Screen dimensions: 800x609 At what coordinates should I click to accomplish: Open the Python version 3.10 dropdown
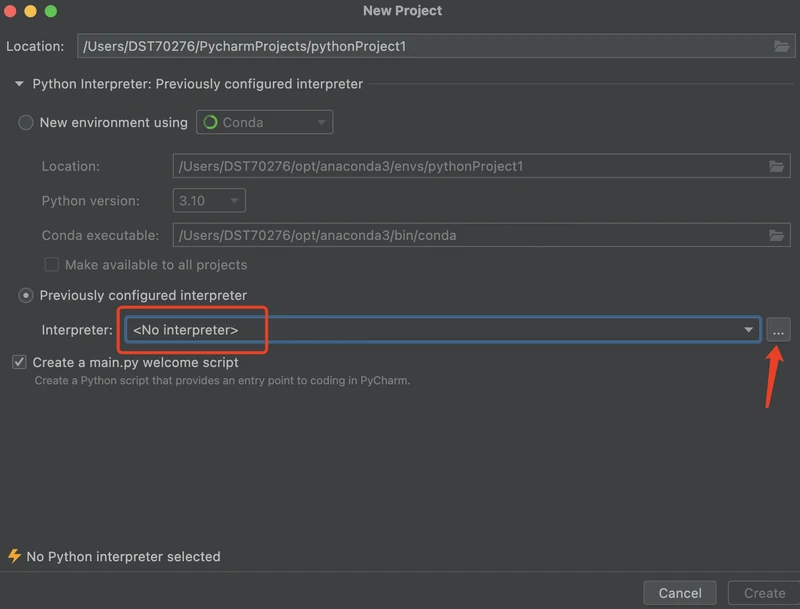[x=209, y=200]
